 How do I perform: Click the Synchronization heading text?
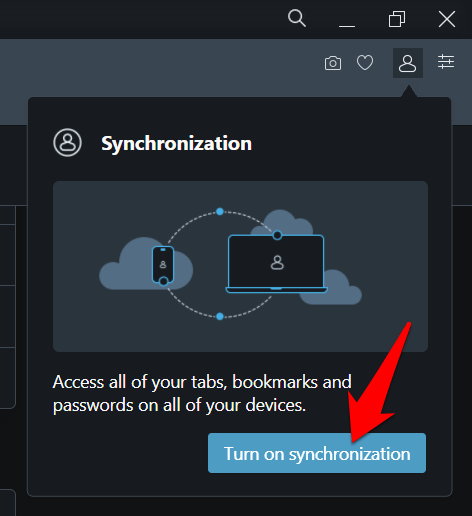click(x=176, y=144)
